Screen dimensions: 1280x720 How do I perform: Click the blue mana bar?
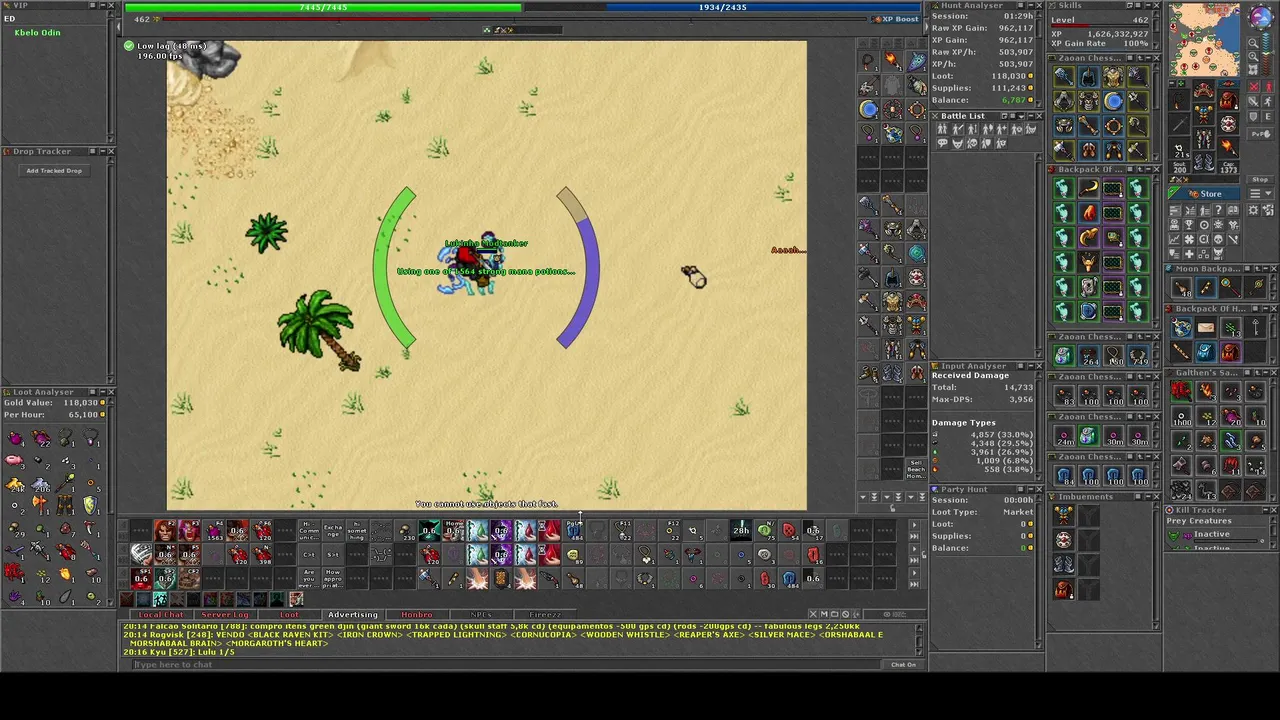pos(722,7)
